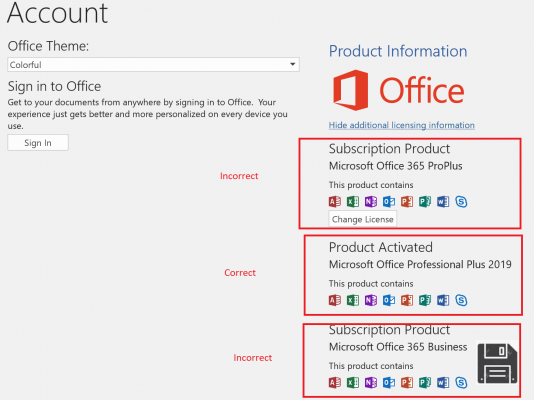Click PowerPoint icon under Professional Plus 2019
The width and height of the screenshot is (534, 400).
[x=407, y=300]
